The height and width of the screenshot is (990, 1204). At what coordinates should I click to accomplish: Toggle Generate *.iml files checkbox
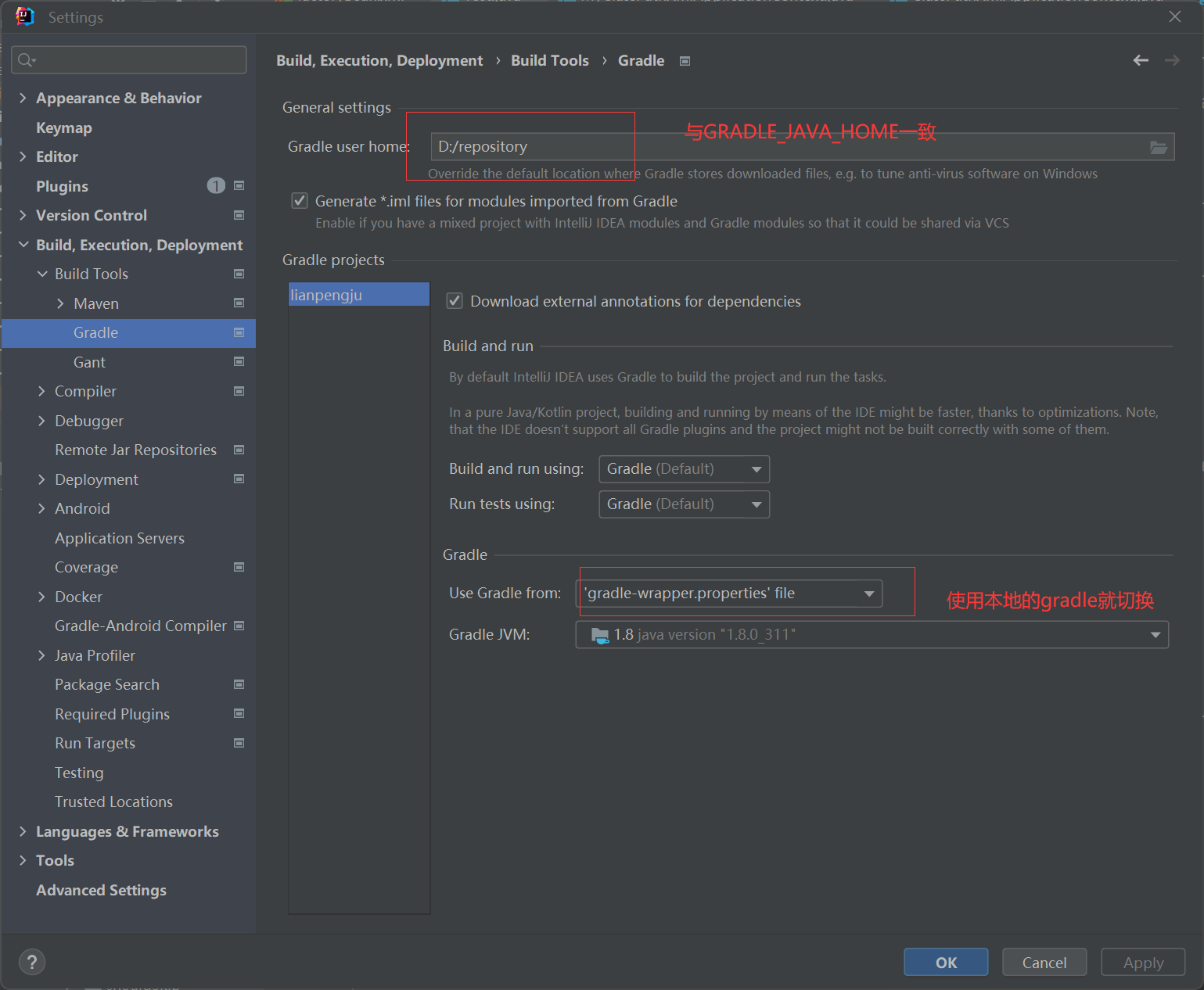300,201
